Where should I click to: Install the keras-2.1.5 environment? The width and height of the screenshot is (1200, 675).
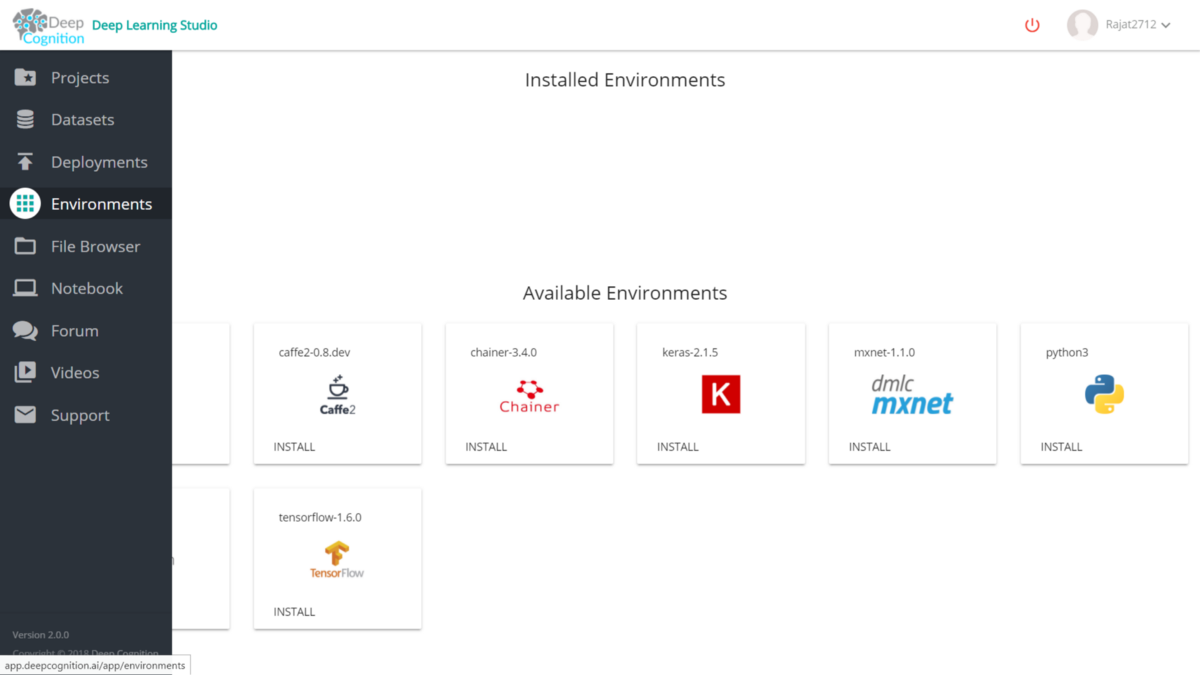678,447
